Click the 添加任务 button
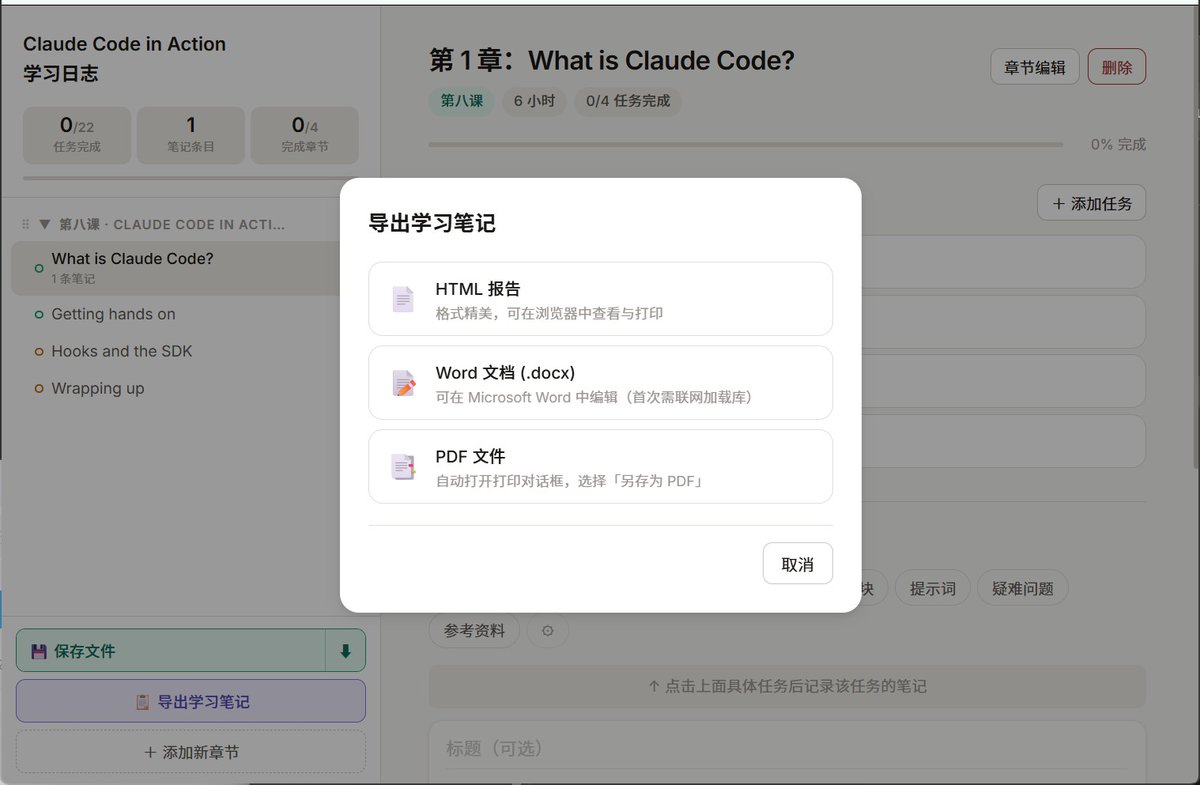The image size is (1200, 785). [1091, 203]
